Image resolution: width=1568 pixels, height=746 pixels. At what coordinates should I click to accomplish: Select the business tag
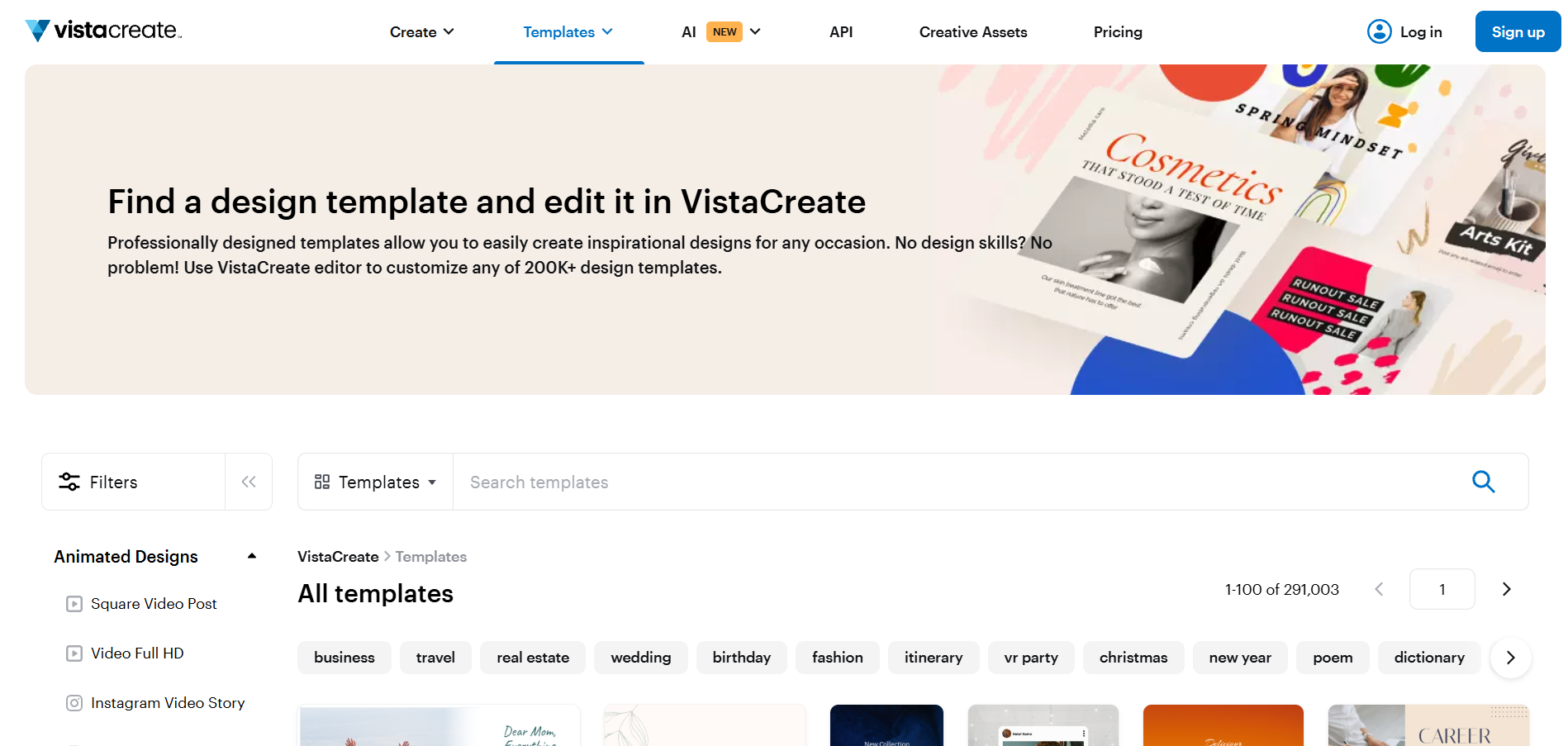(344, 658)
